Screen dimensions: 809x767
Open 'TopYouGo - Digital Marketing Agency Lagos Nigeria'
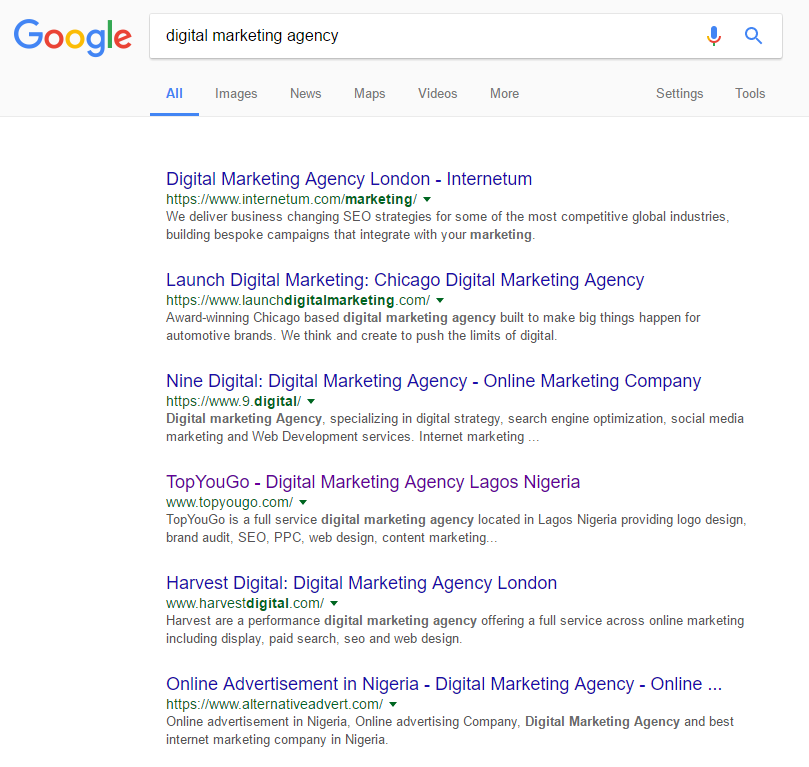(x=373, y=482)
